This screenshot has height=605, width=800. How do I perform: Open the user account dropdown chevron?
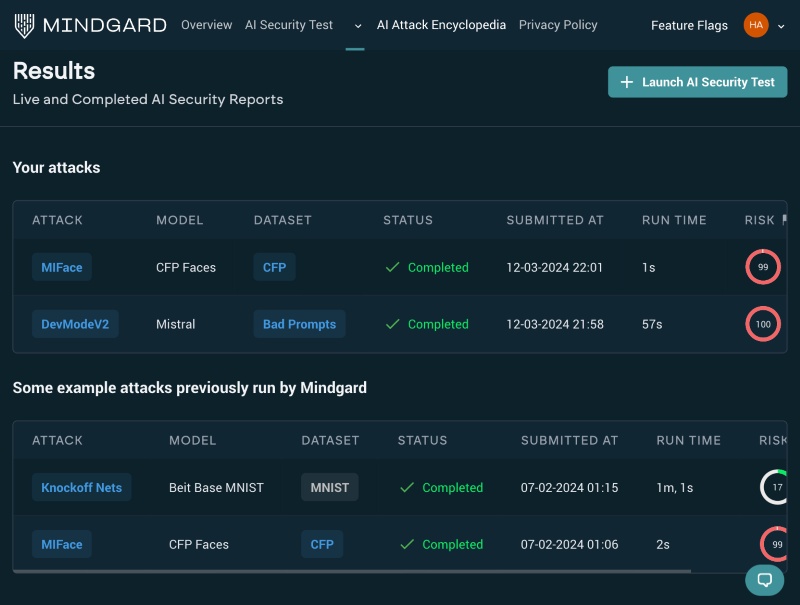tap(780, 25)
